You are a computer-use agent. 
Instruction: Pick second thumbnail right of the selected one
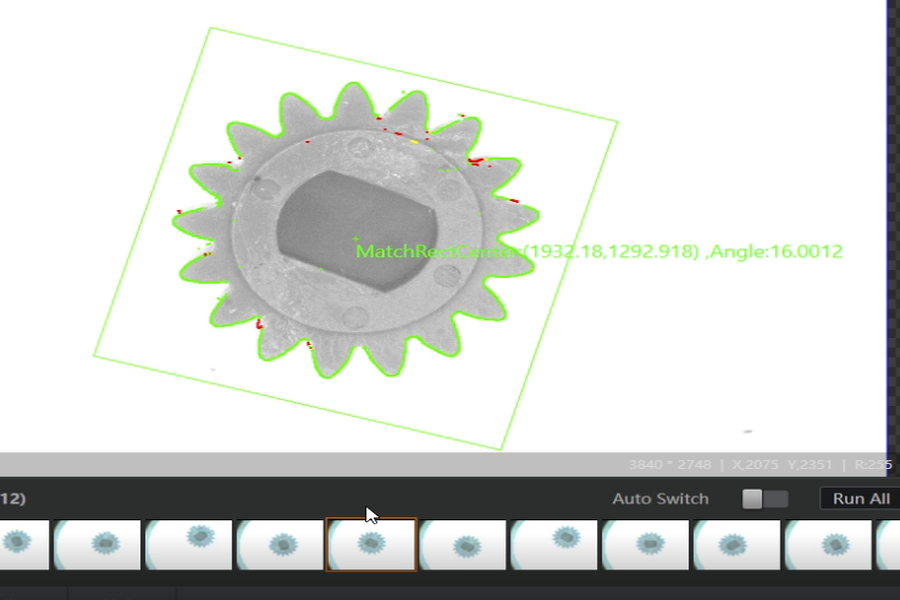click(555, 545)
